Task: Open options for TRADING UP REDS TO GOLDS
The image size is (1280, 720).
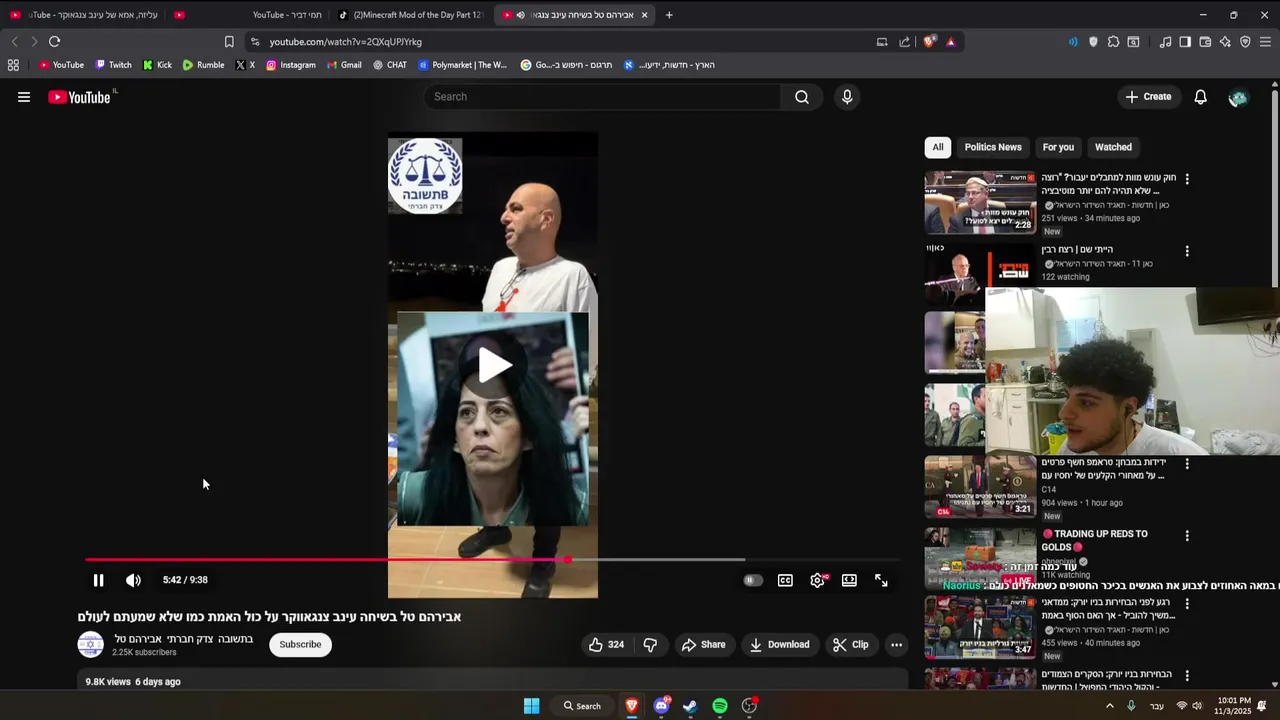Action: [x=1187, y=536]
